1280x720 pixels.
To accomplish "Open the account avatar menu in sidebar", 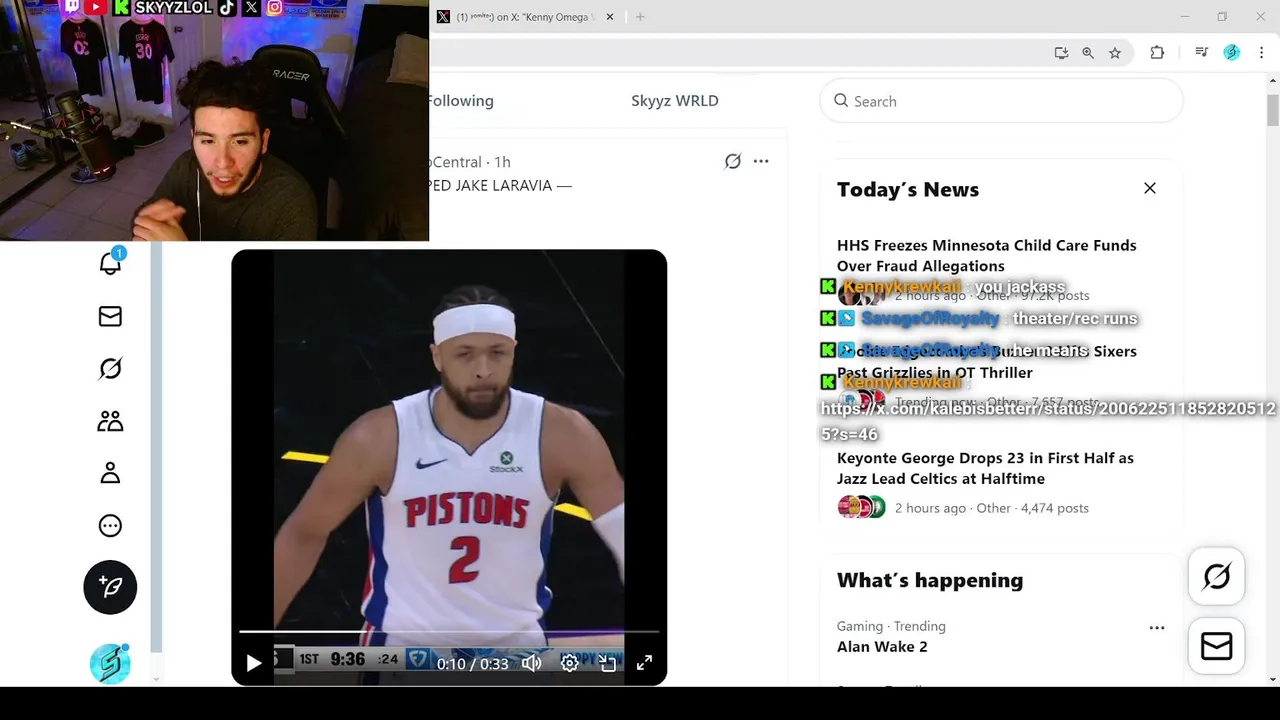I will (110, 664).
